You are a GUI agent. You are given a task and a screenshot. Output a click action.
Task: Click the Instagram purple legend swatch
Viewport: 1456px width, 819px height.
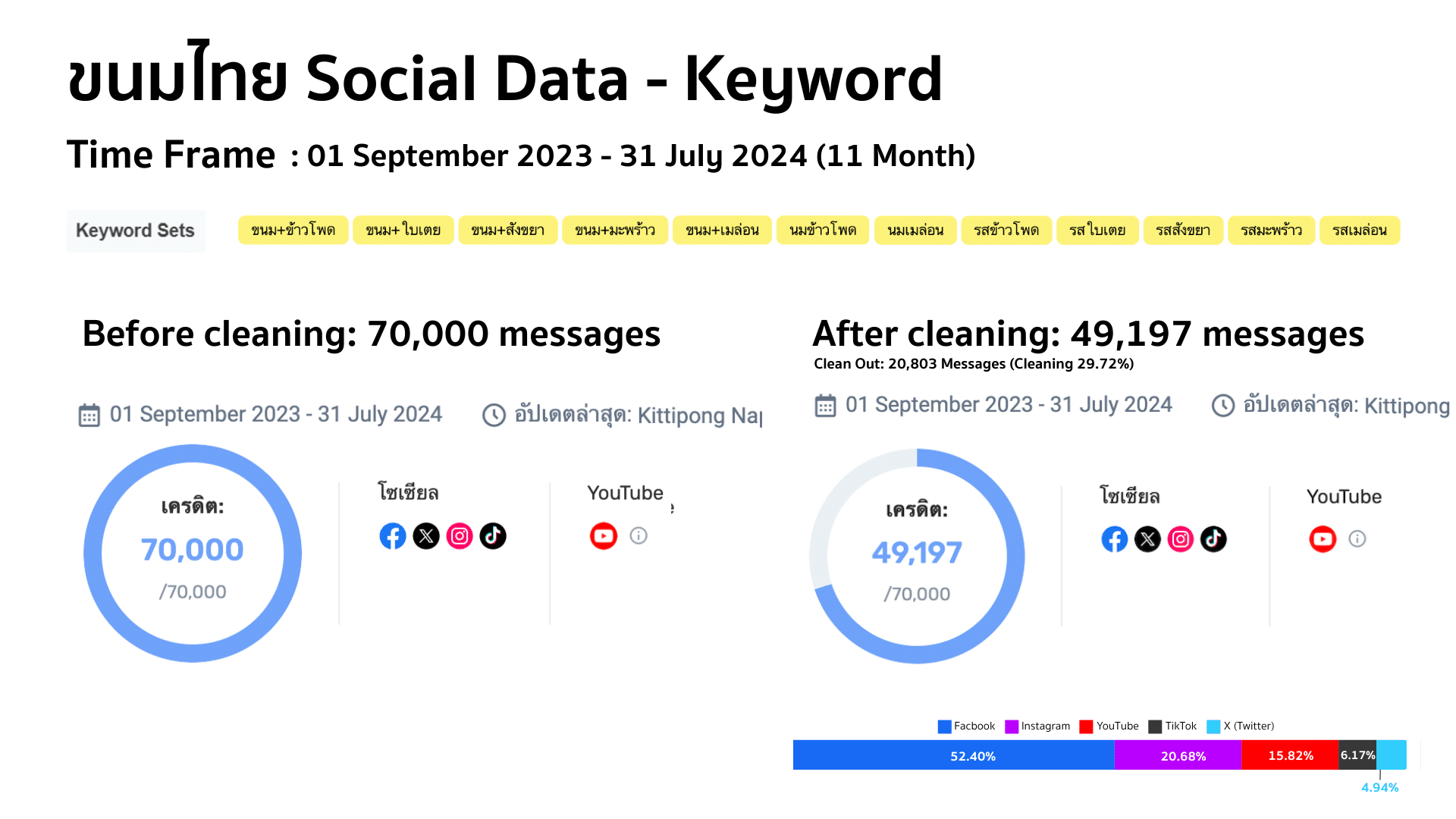tap(1012, 726)
